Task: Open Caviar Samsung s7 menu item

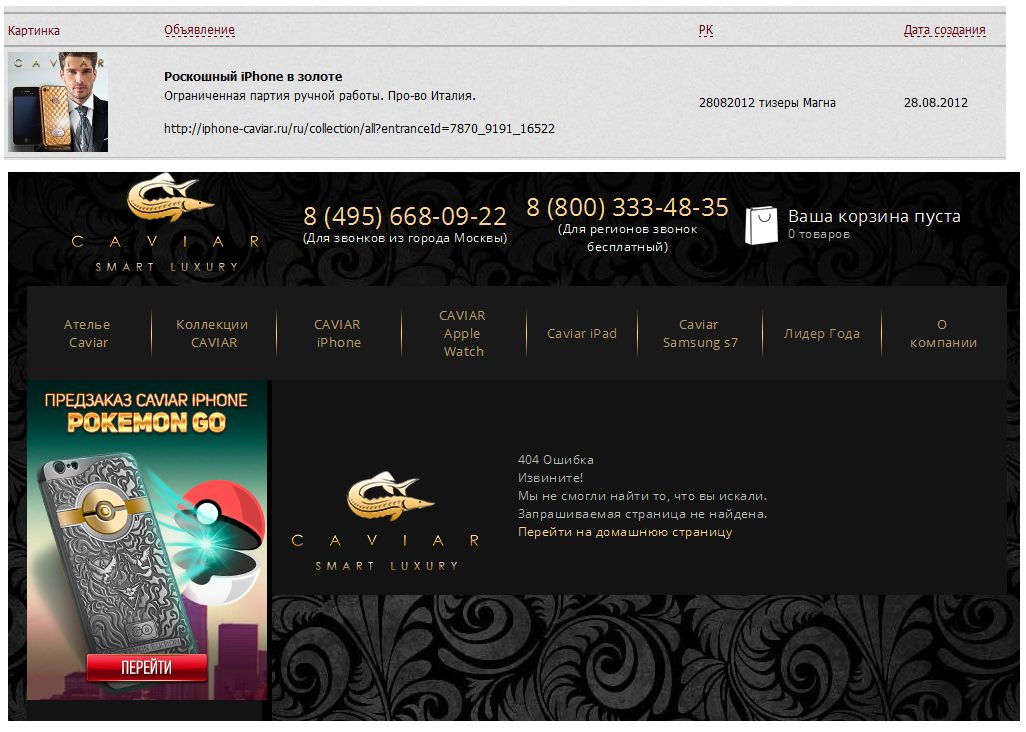Action: click(699, 333)
